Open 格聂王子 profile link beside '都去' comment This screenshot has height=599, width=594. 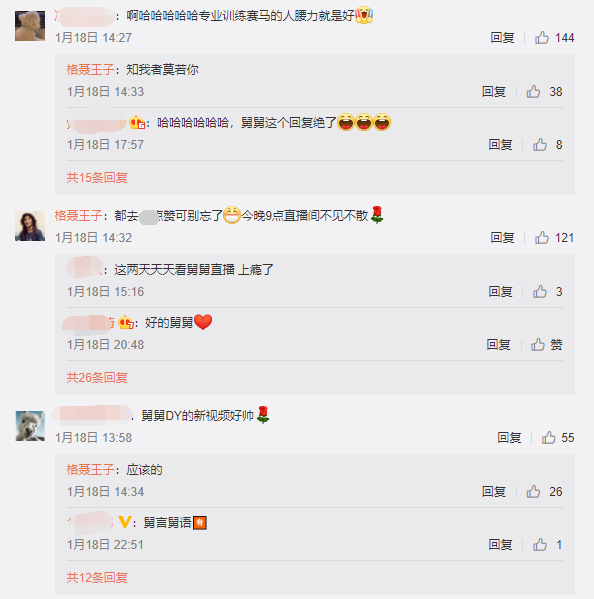pos(78,216)
